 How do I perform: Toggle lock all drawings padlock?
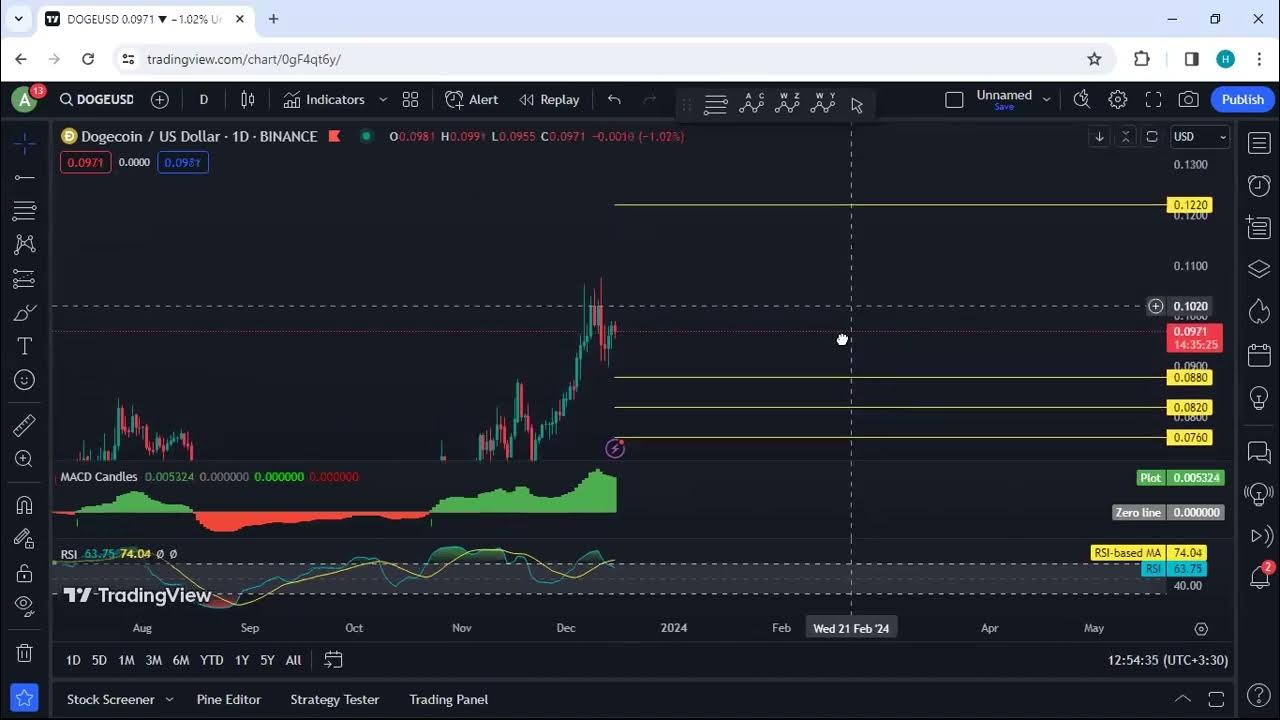pos(25,573)
